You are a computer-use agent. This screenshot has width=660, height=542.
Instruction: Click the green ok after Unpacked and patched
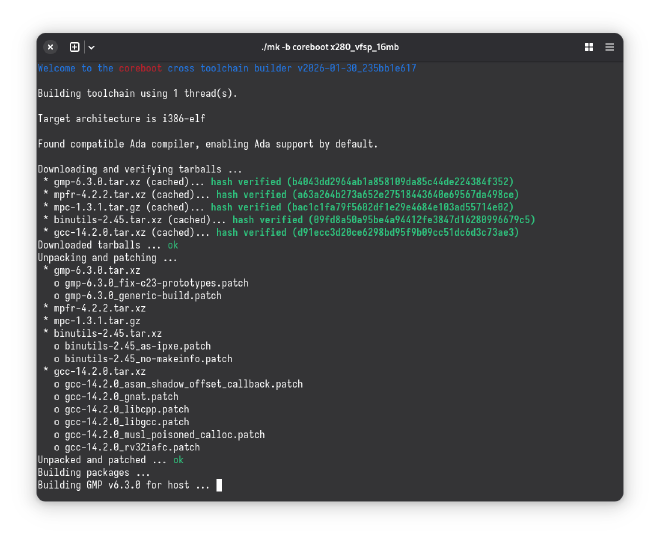click(x=178, y=460)
